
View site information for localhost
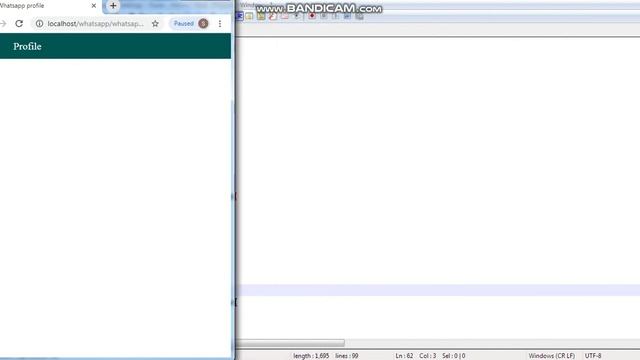(39, 24)
